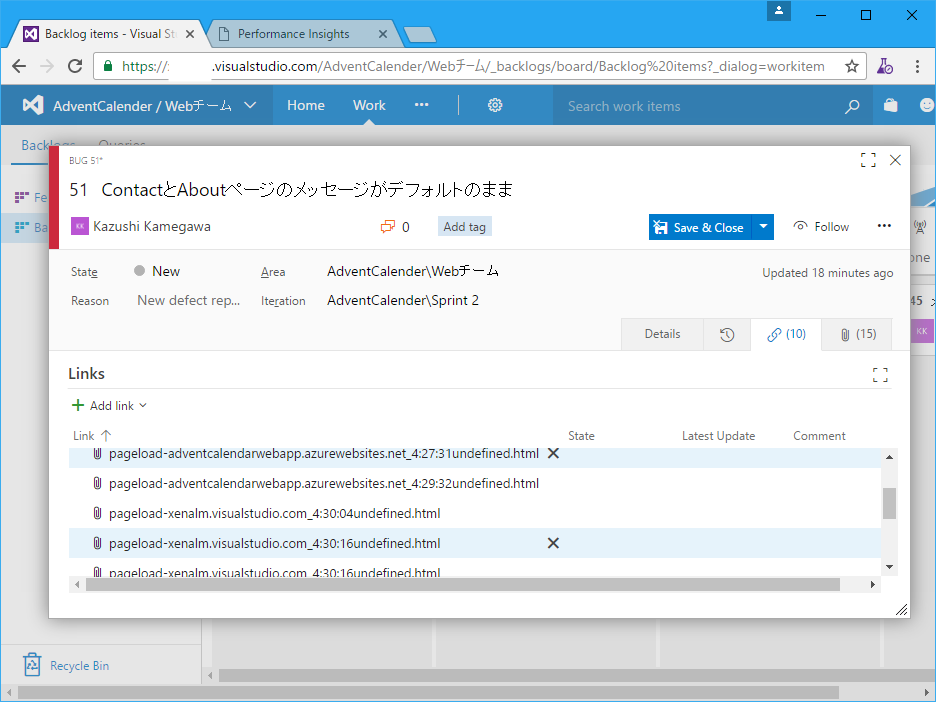This screenshot has height=702, width=936.
Task: Open Area field AdventCalender\Webチーム
Action: click(412, 272)
